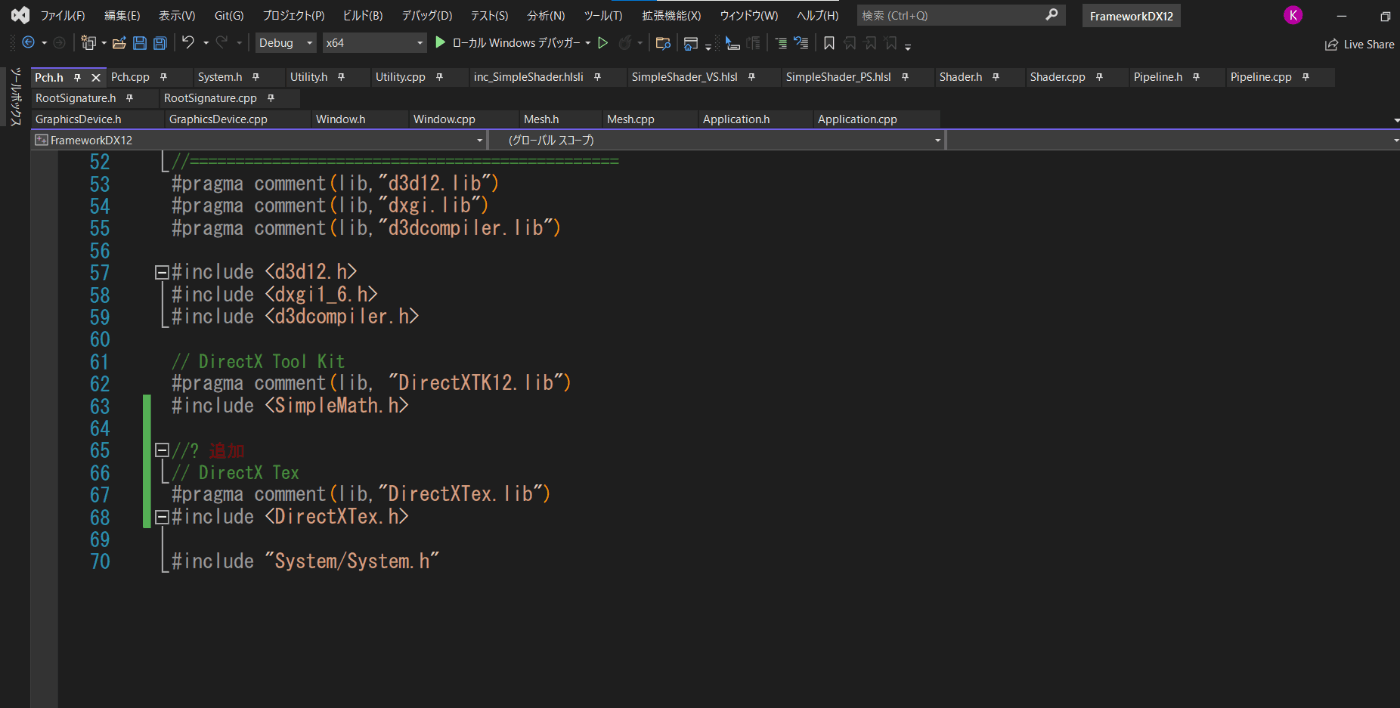Click the find in files folder icon

662,43
